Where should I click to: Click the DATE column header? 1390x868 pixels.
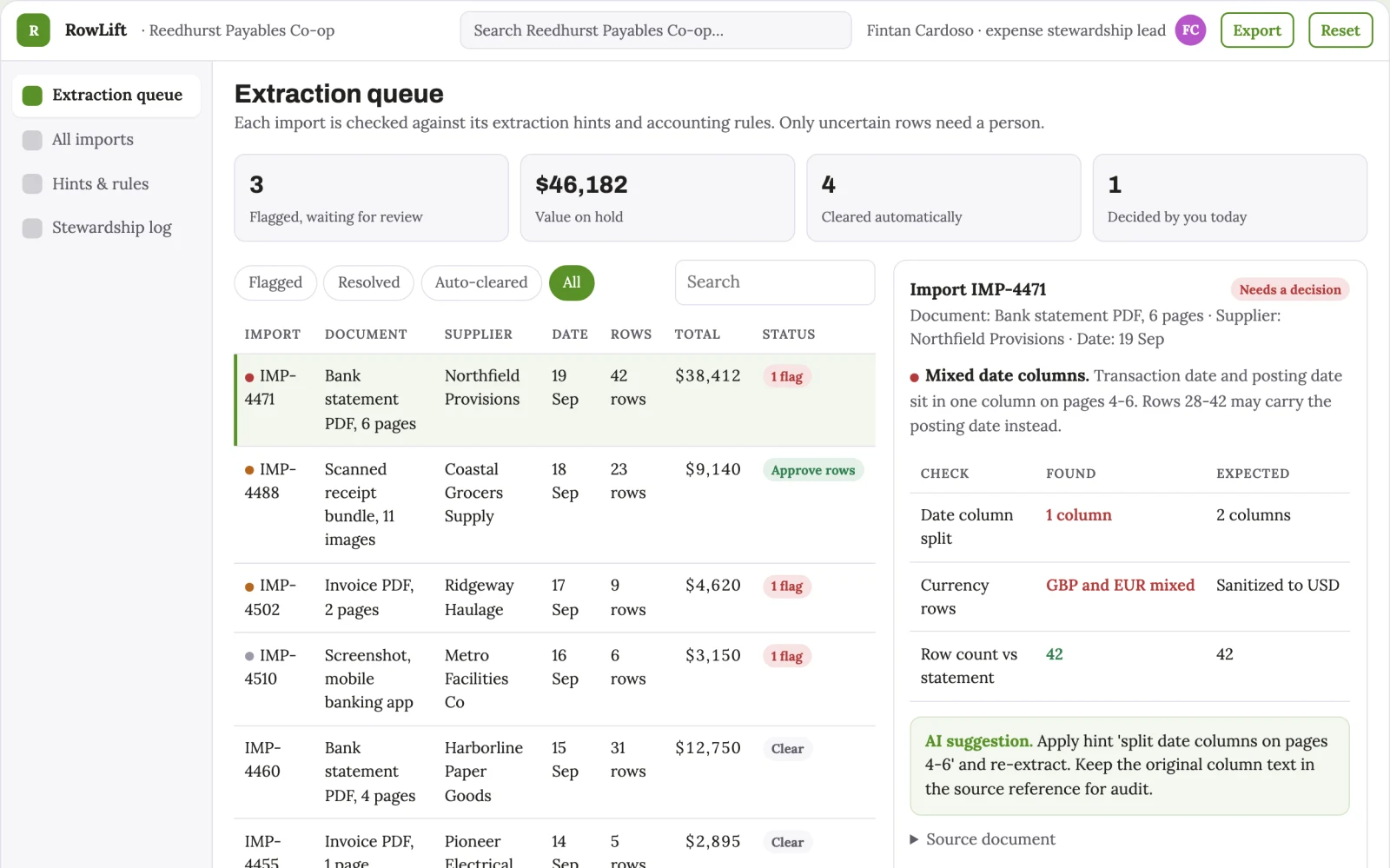(x=570, y=335)
